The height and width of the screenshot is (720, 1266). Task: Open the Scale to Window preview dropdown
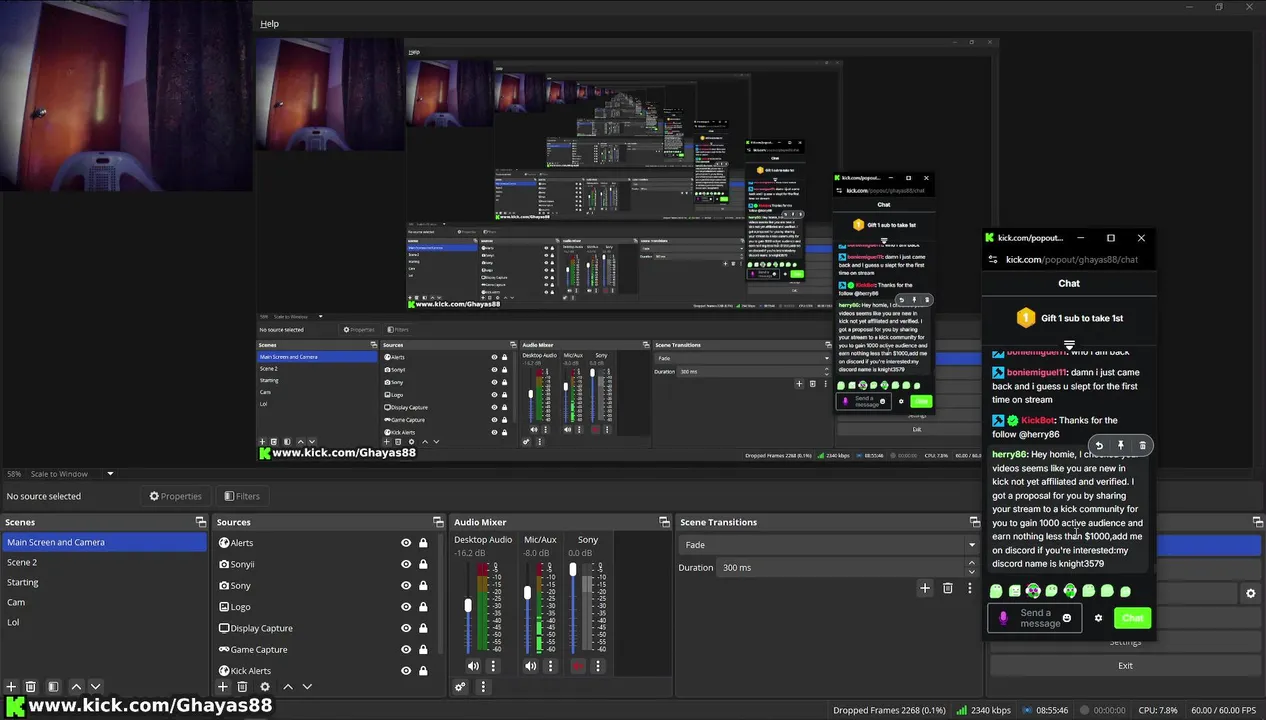[72, 474]
